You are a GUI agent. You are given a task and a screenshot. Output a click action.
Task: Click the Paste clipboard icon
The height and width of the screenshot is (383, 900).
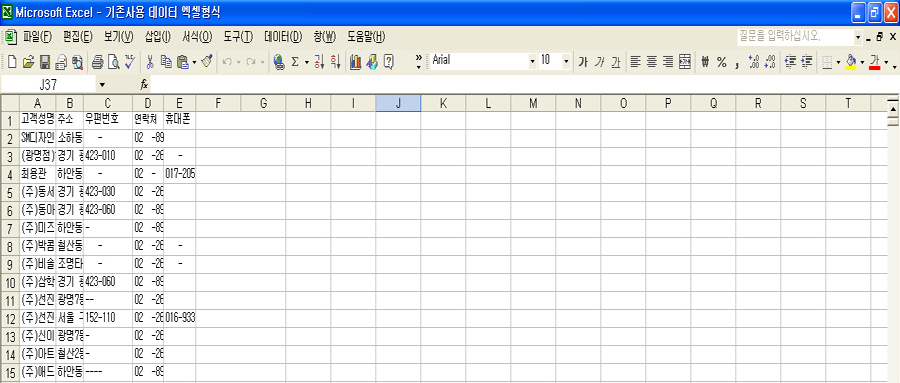(183, 61)
